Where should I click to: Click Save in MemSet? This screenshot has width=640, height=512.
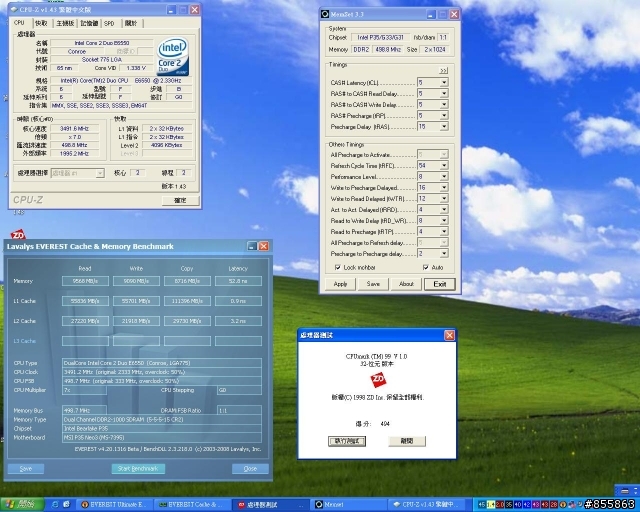pos(373,284)
